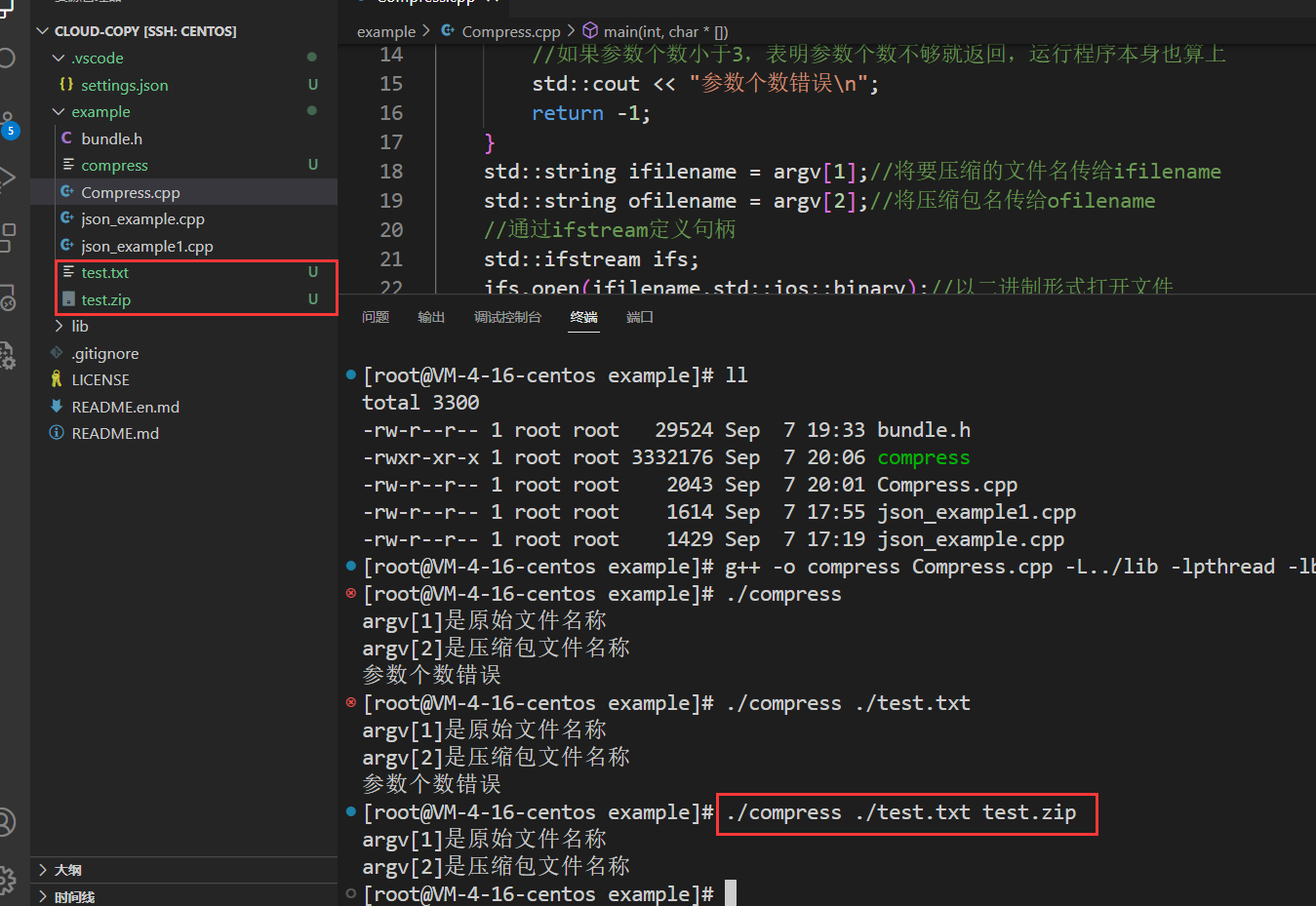This screenshot has width=1316, height=906.
Task: Click editor line number 17
Action: click(x=391, y=142)
